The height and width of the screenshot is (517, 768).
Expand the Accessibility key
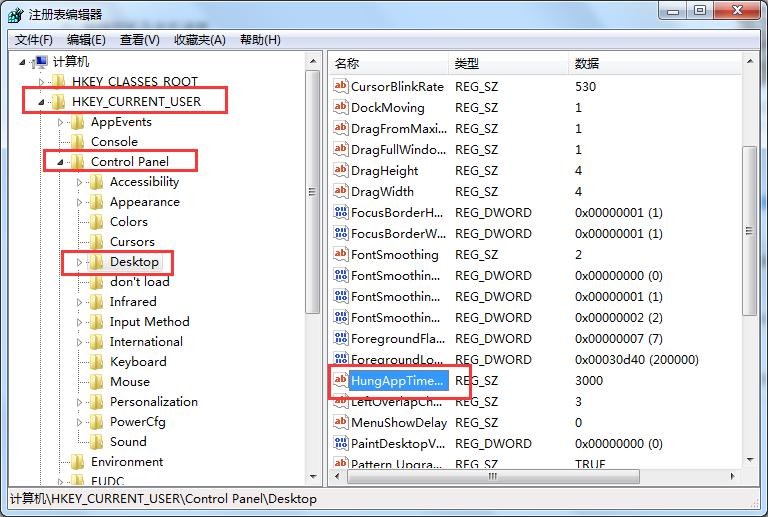point(80,182)
